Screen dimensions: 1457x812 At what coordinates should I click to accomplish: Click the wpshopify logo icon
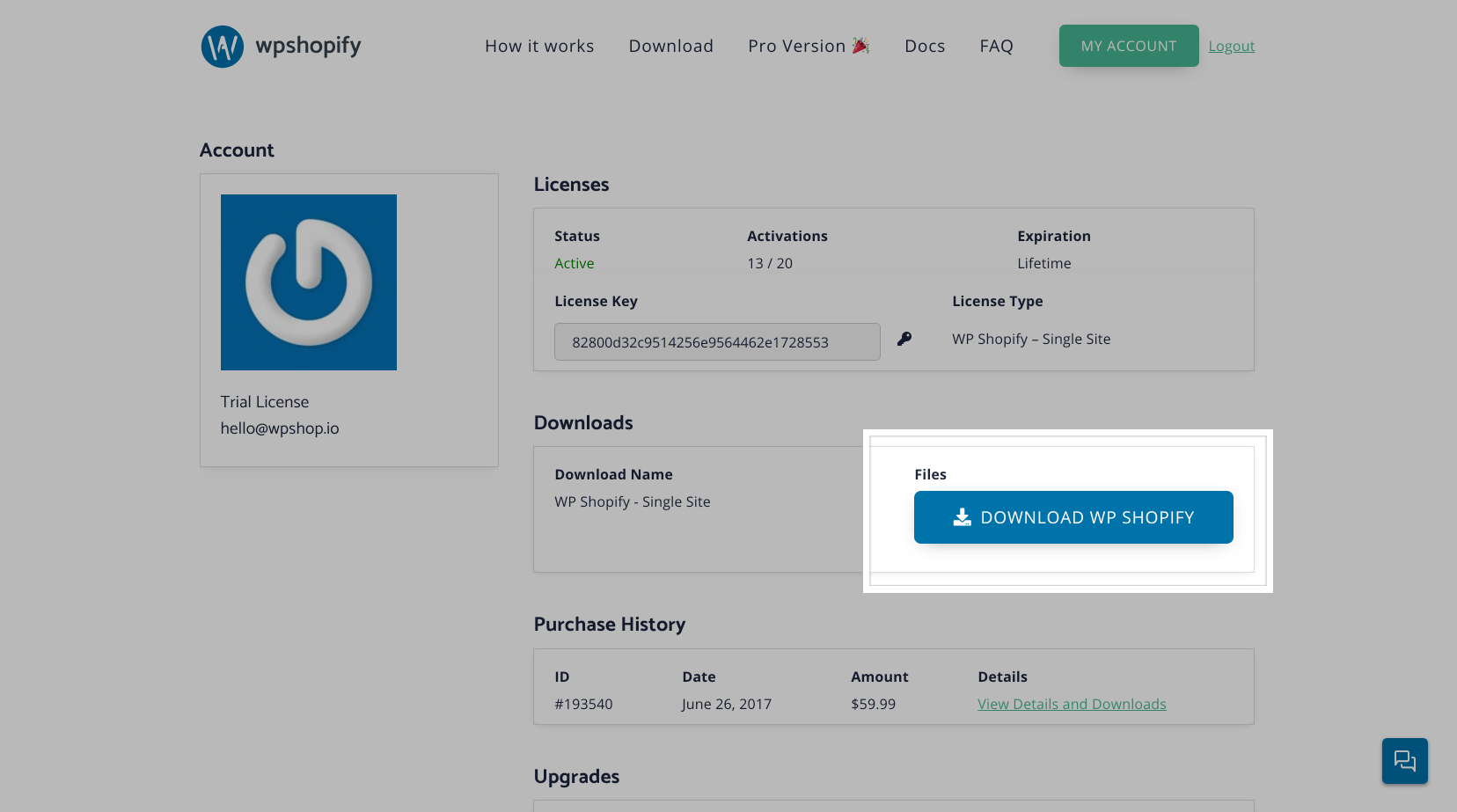223,47
